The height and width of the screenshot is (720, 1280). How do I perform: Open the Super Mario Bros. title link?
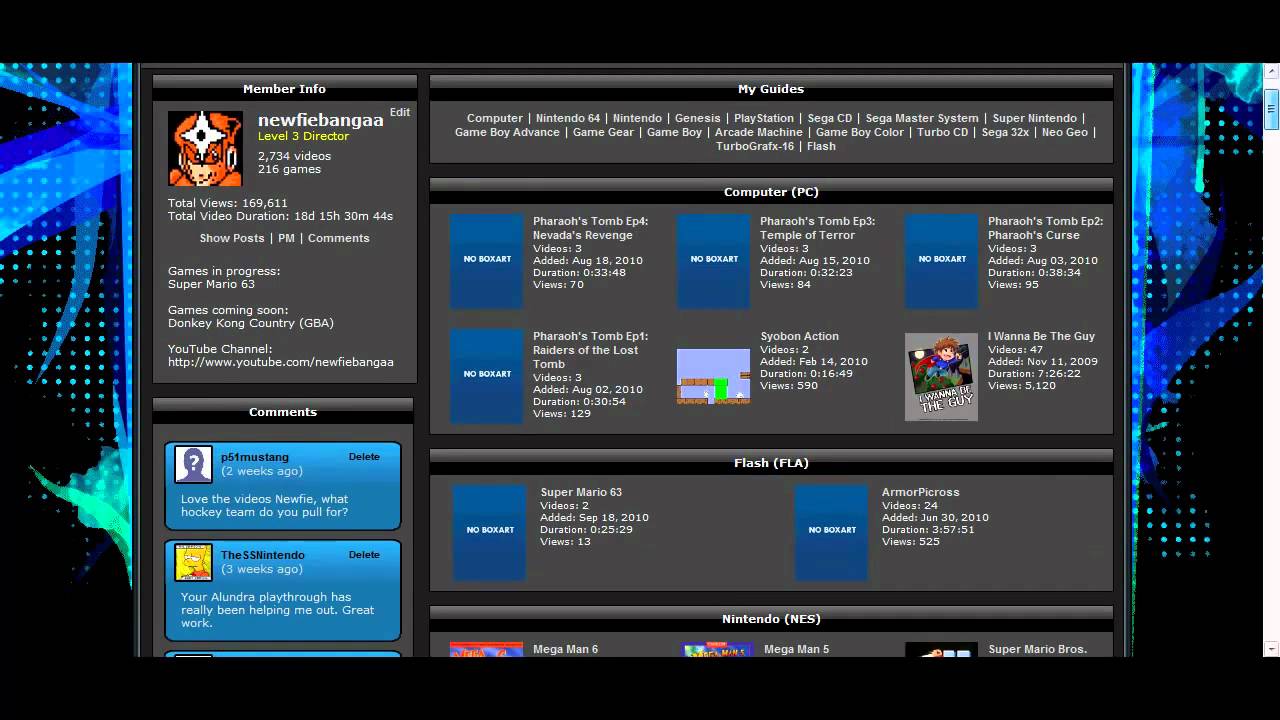click(1037, 649)
